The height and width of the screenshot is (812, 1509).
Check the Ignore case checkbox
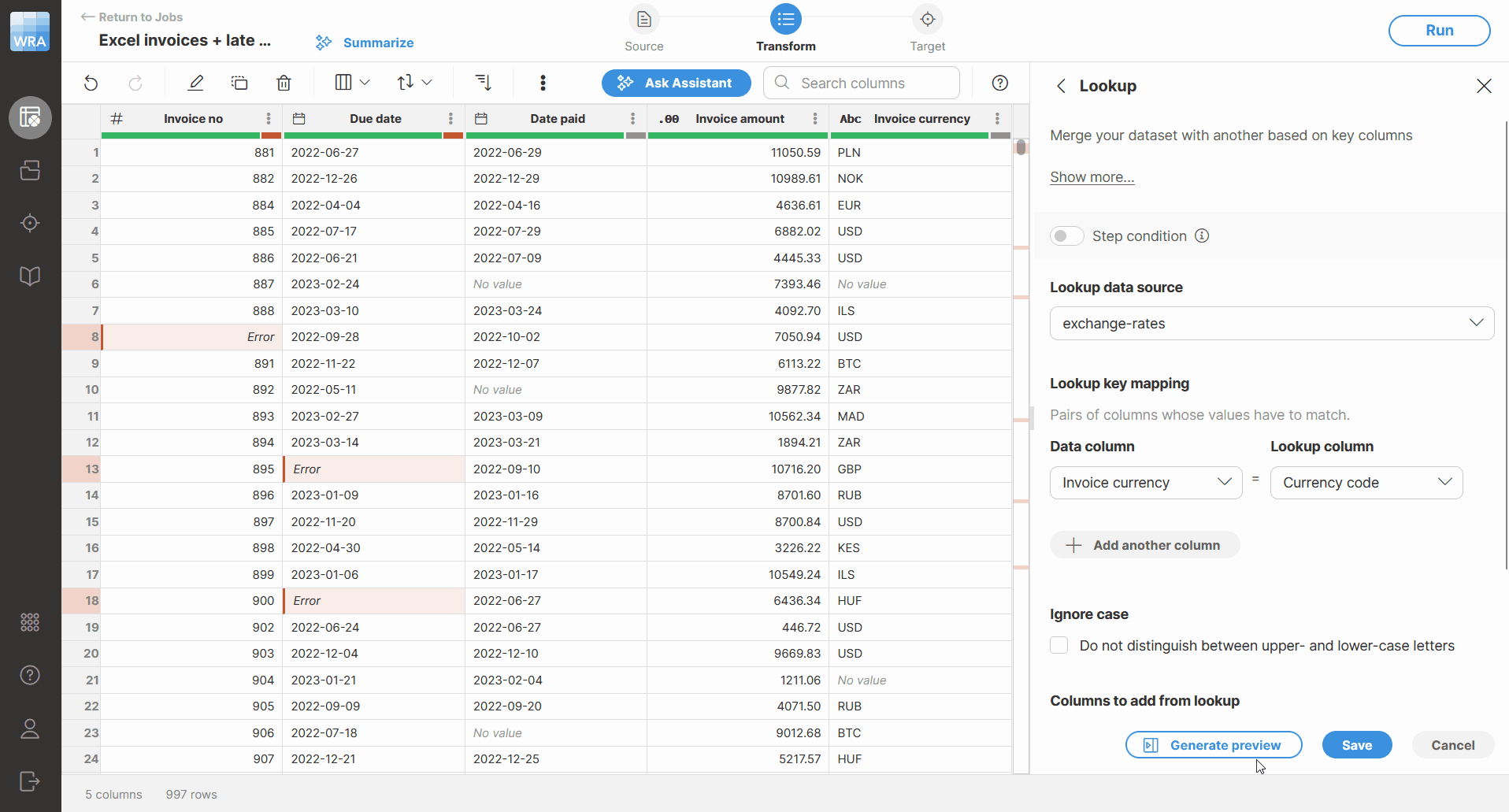point(1059,646)
